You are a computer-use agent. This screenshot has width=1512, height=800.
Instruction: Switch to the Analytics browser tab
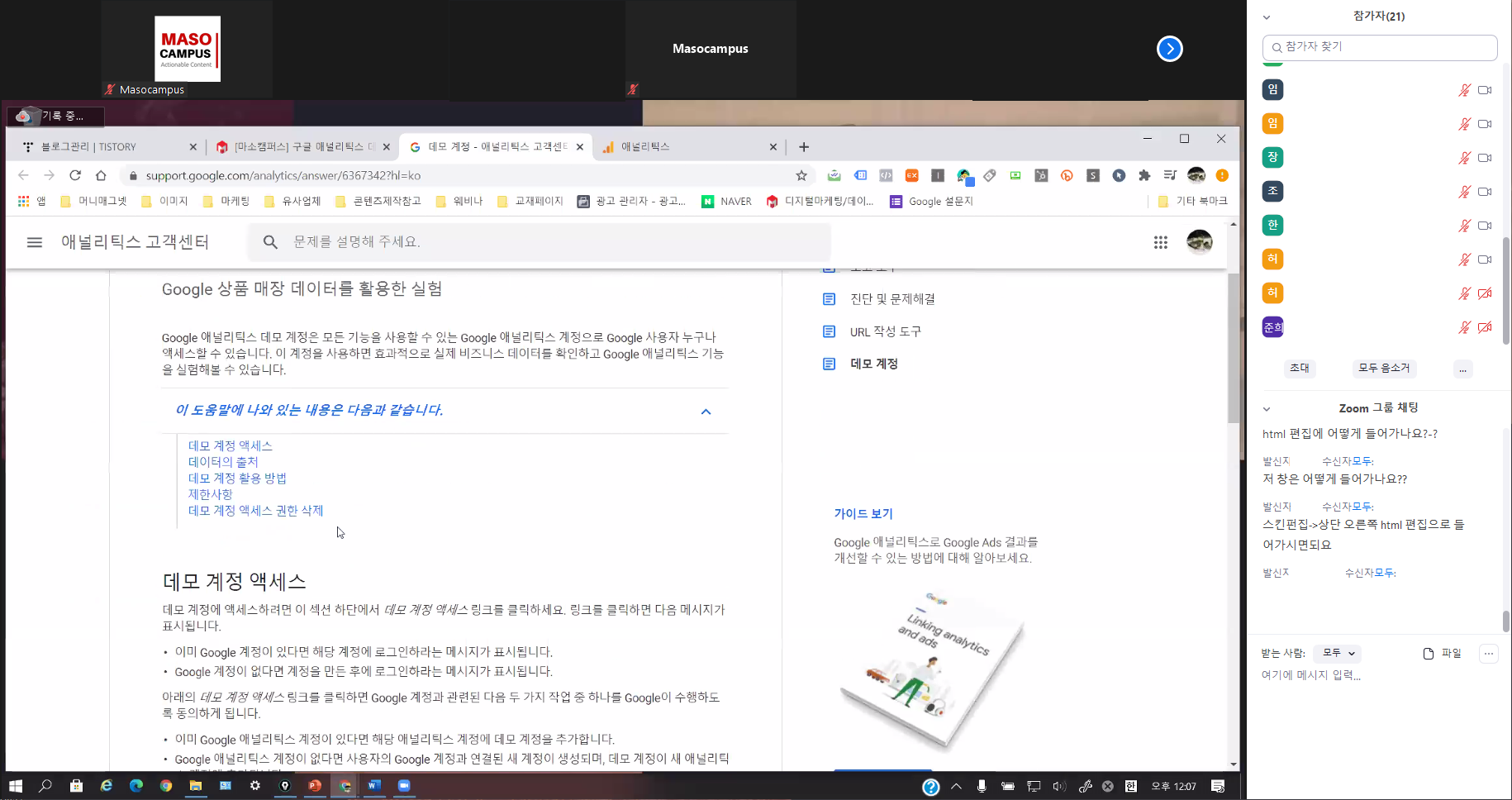pyautogui.click(x=686, y=147)
